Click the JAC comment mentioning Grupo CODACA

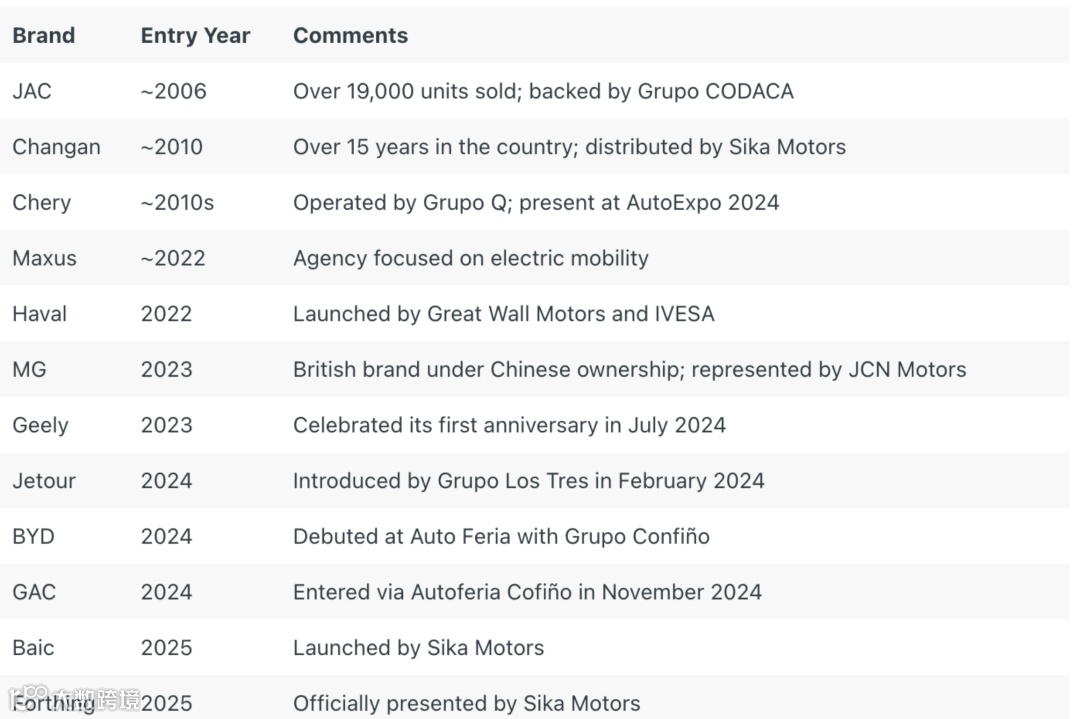[x=543, y=92]
